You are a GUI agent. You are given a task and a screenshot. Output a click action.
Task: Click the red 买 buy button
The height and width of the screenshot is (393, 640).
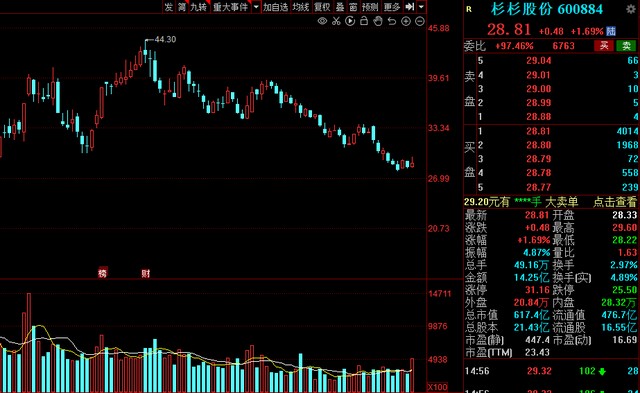pos(604,46)
